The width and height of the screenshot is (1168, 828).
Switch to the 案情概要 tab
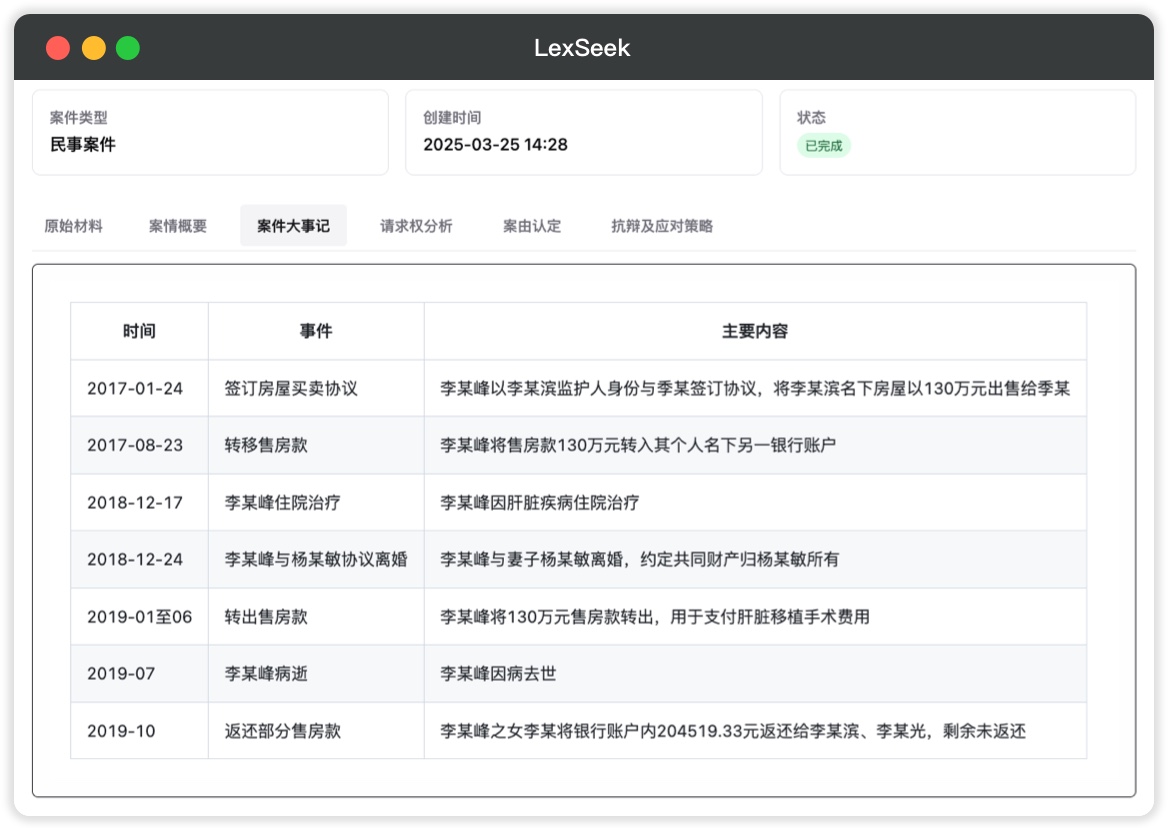[x=178, y=226]
